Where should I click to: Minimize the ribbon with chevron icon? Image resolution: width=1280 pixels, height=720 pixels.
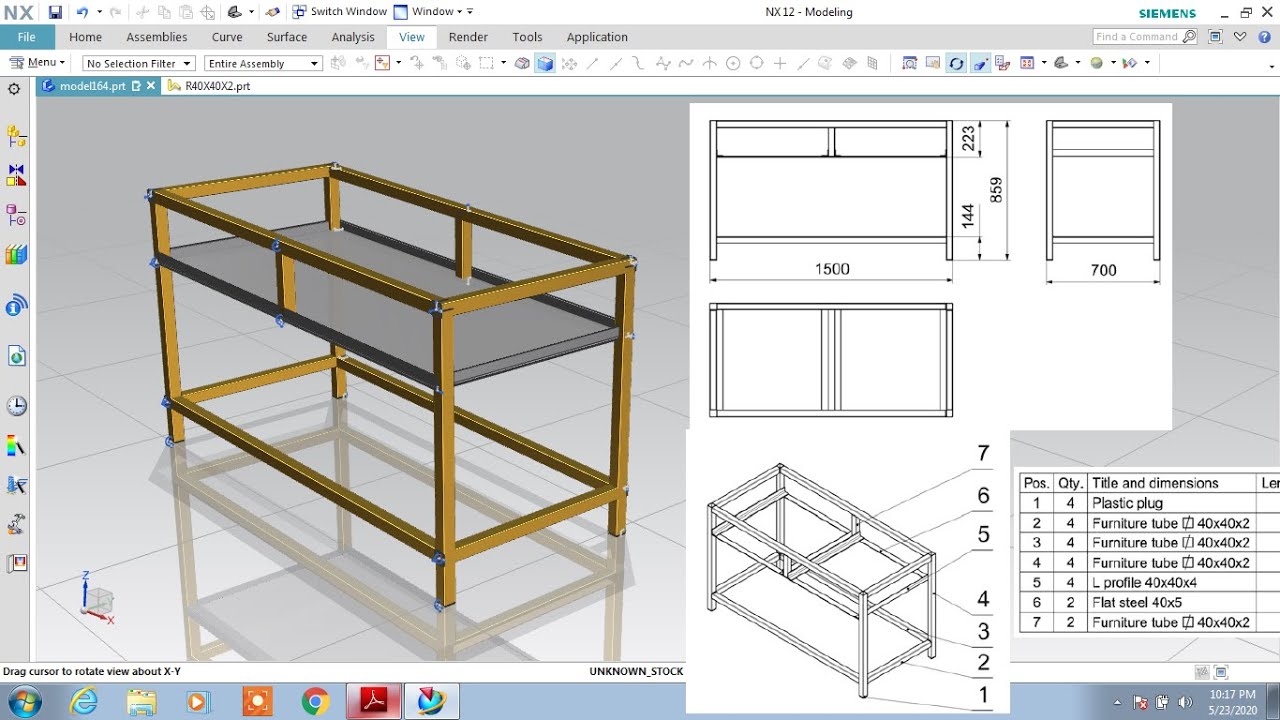[1240, 37]
